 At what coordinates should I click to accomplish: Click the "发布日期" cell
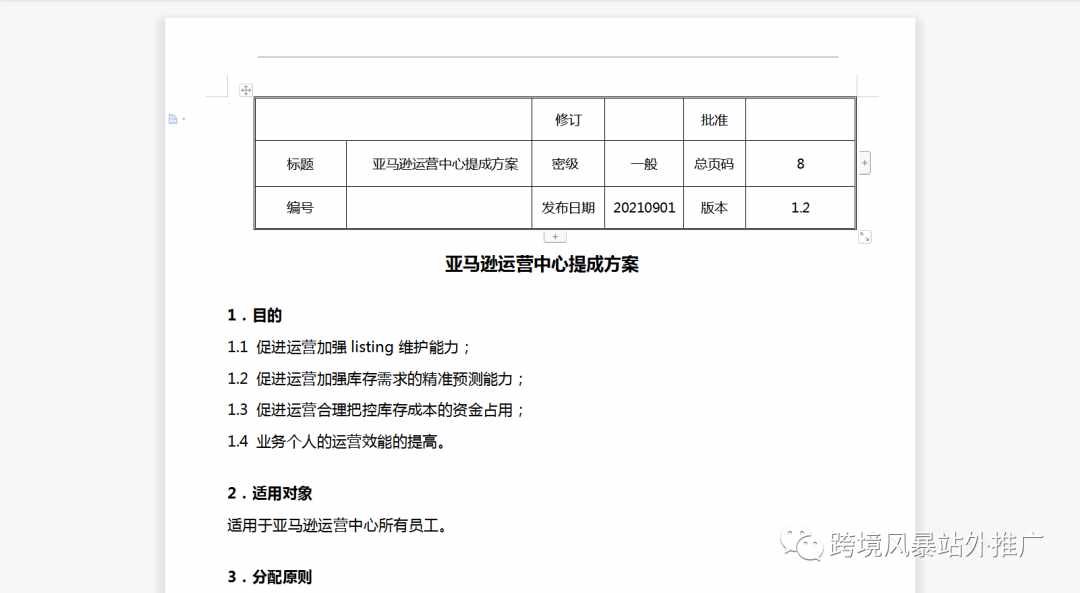coord(568,207)
